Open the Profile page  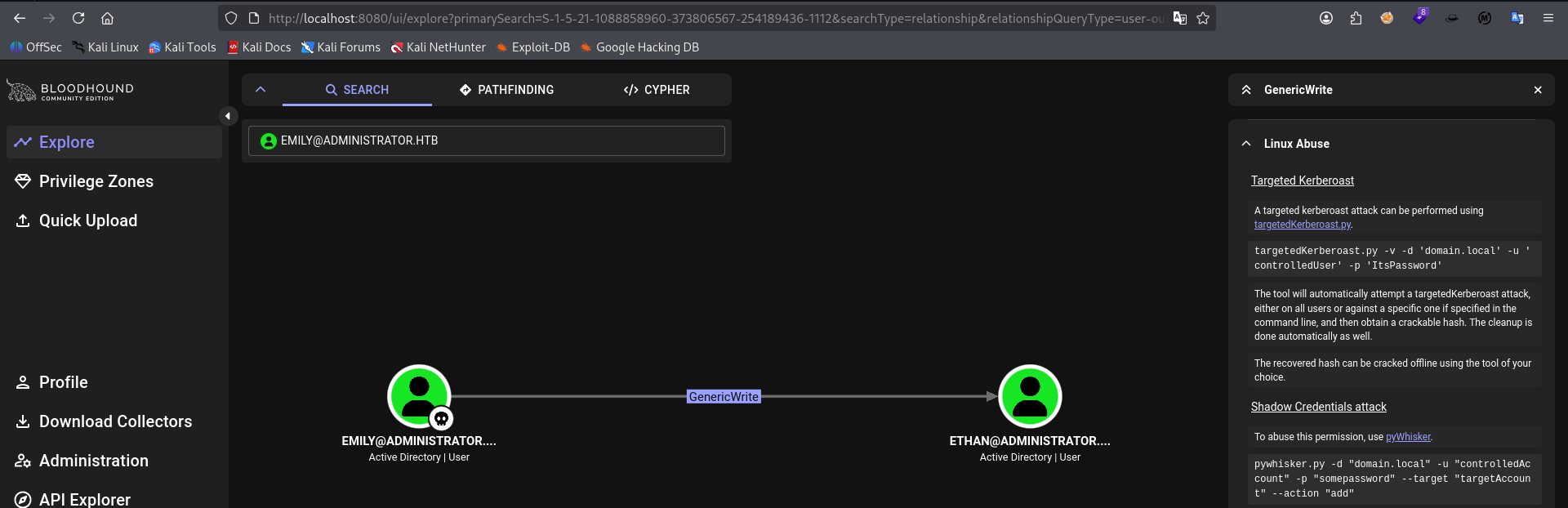pos(114,382)
